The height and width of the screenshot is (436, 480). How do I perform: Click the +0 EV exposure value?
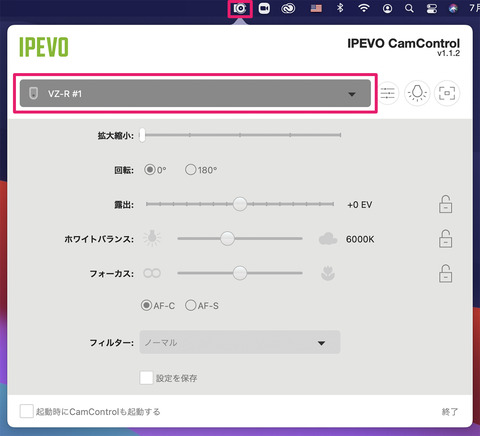click(360, 205)
